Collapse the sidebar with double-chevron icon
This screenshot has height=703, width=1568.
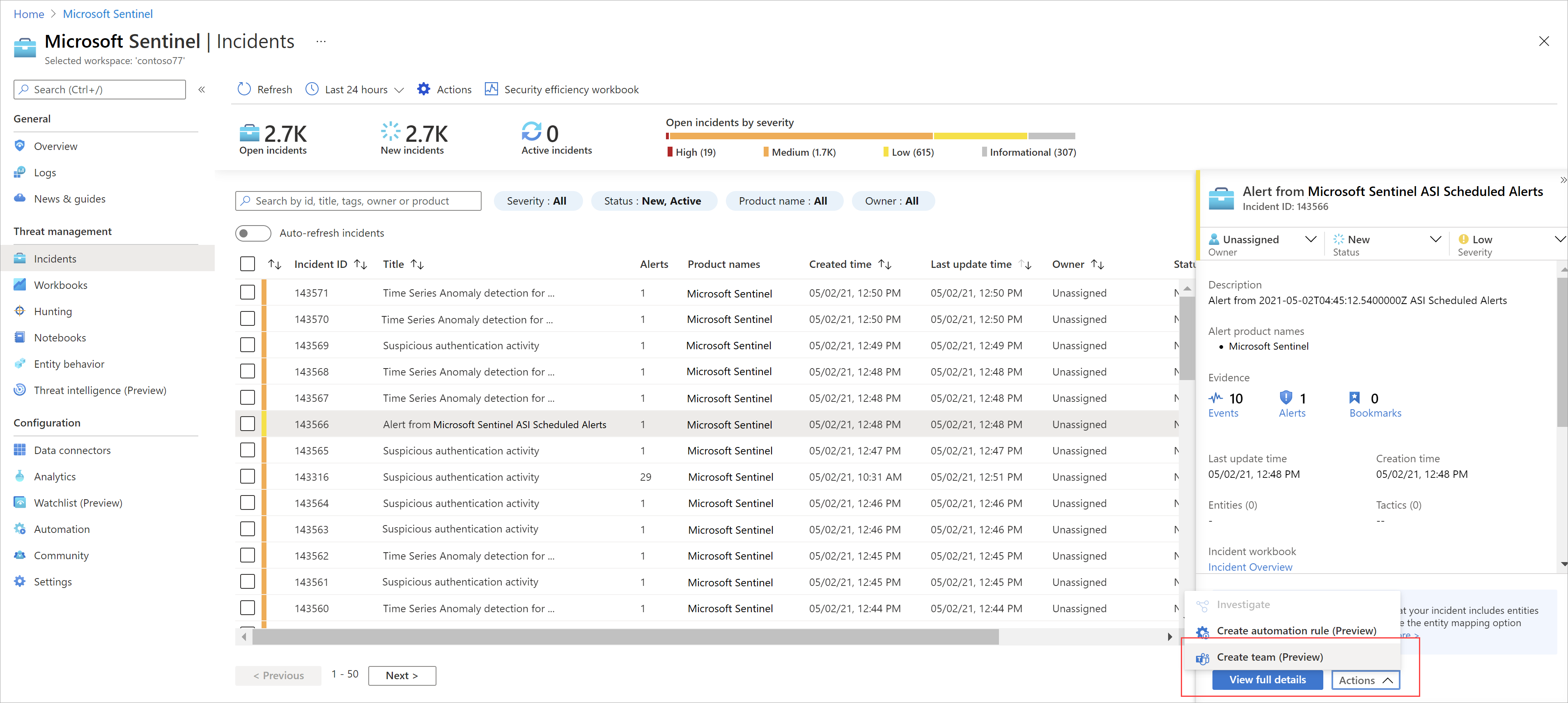[202, 90]
